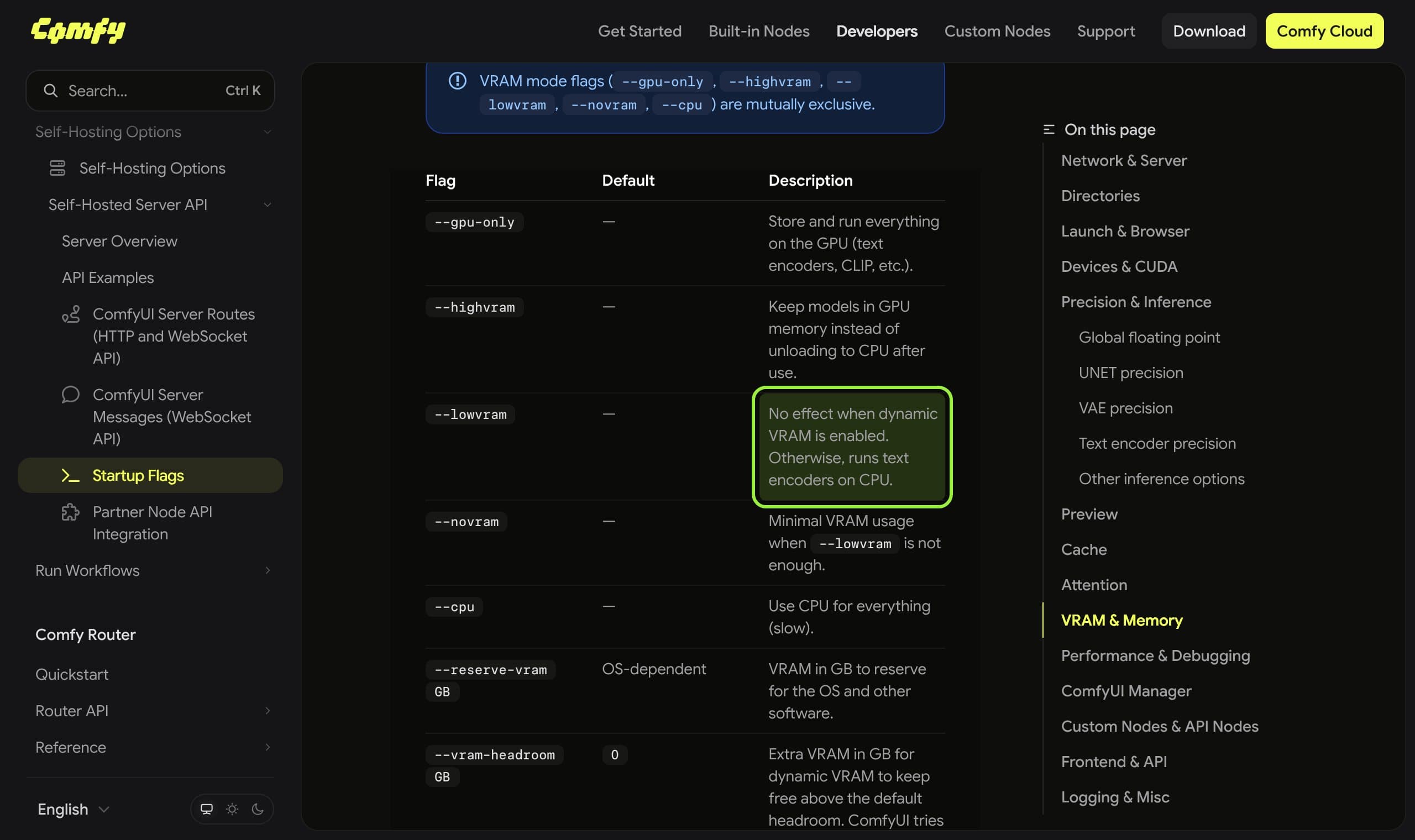Focus the Search input field

point(150,91)
